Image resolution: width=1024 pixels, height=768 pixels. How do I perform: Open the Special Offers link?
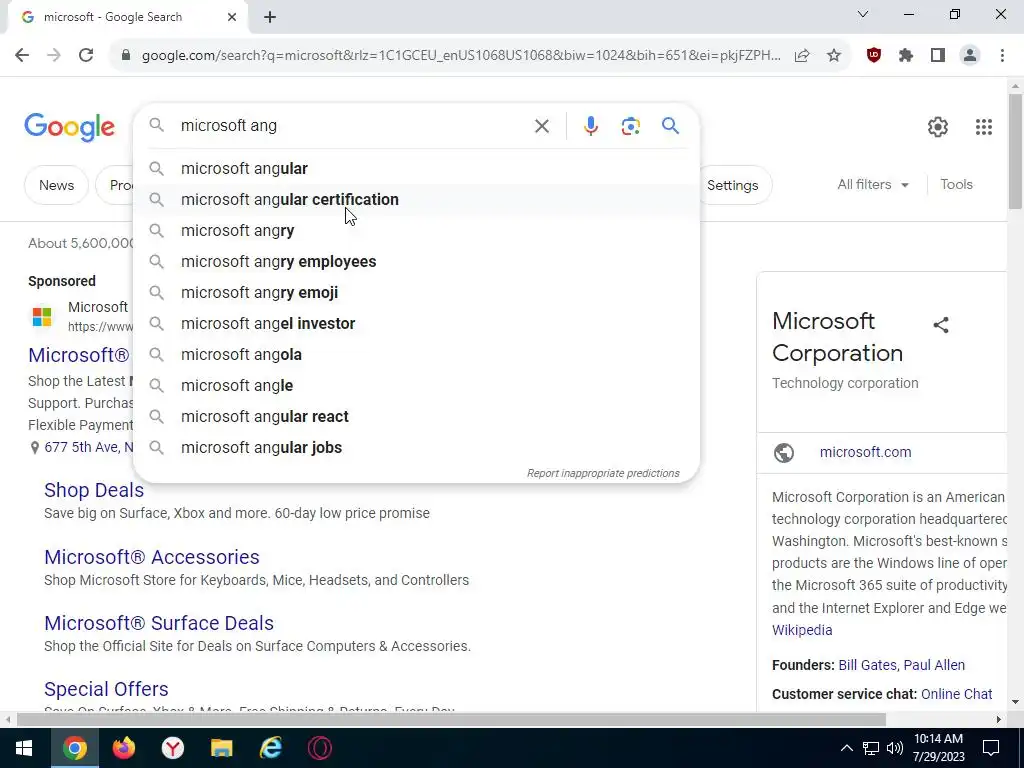106,689
